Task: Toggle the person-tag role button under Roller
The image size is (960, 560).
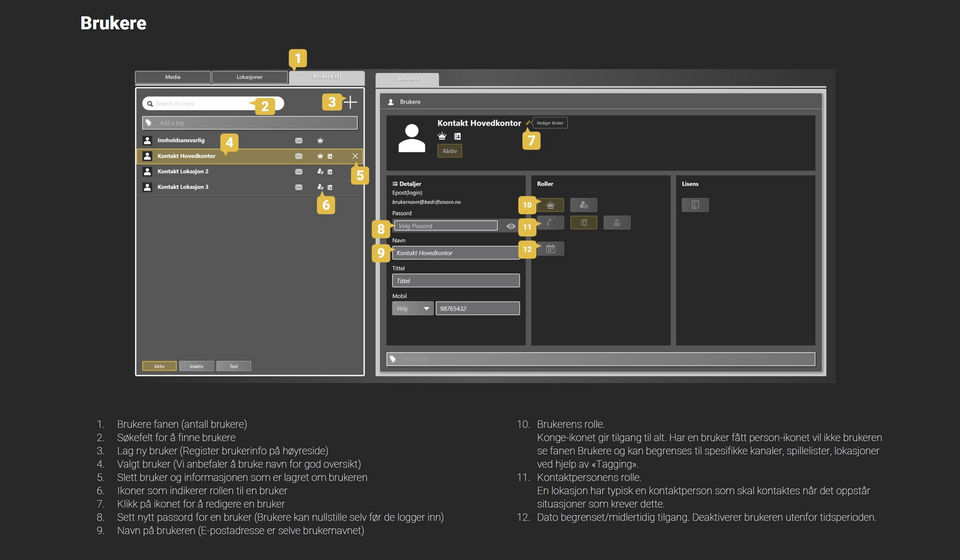Action: coord(583,205)
